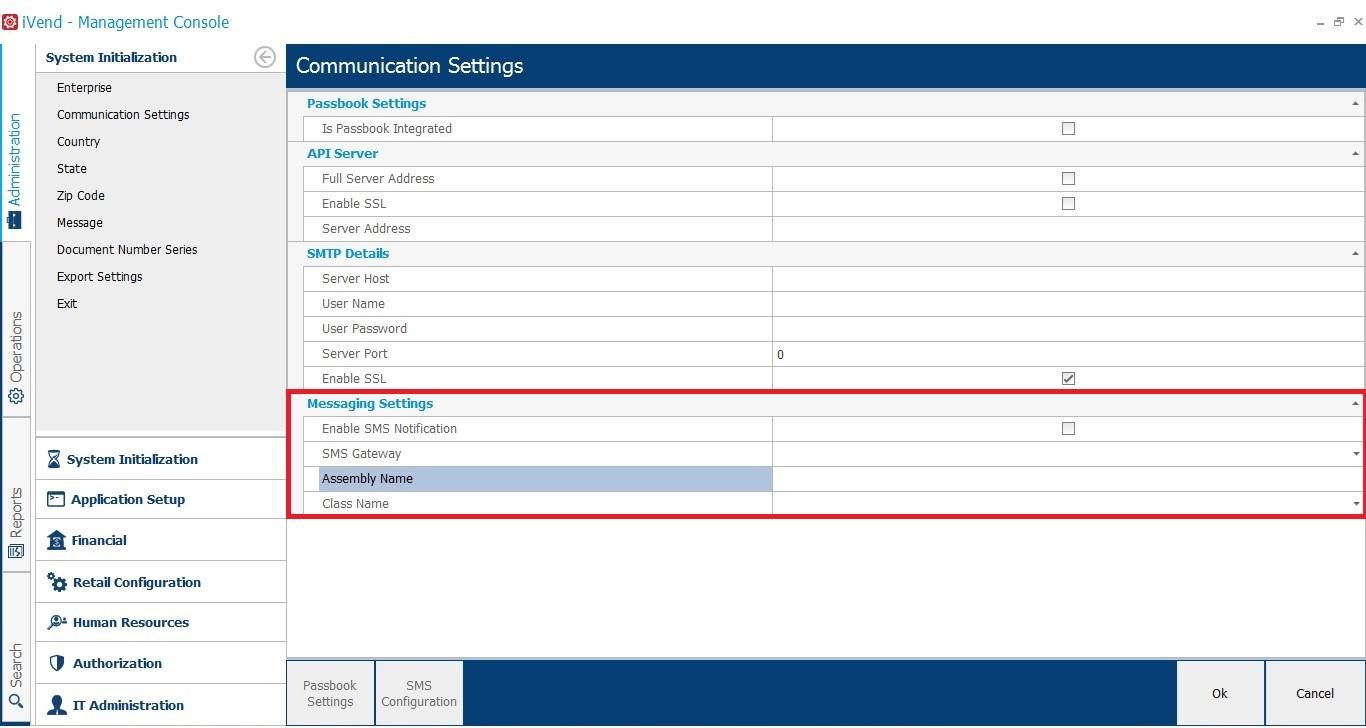Click the SMTP User Name field
Image resolution: width=1366 pixels, height=728 pixels.
[x=1068, y=304]
